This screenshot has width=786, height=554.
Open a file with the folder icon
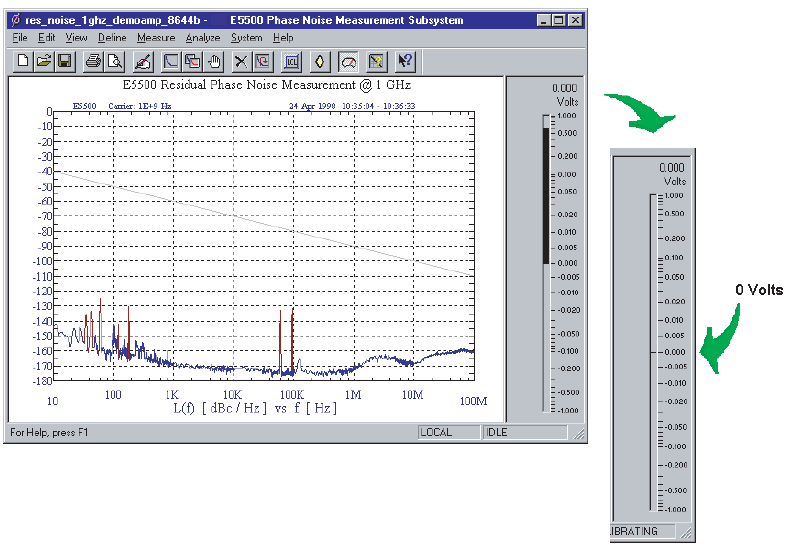(44, 62)
